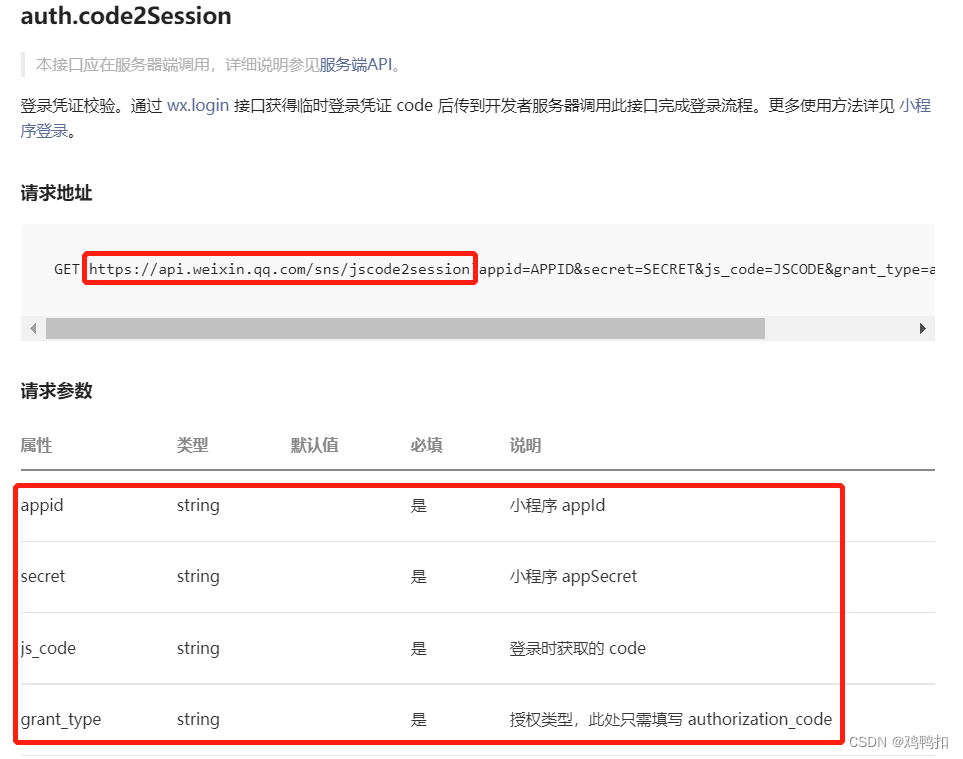Image resolution: width=963 pixels, height=759 pixels.
Task: Click the grant_type attribute cell
Action: [x=61, y=720]
